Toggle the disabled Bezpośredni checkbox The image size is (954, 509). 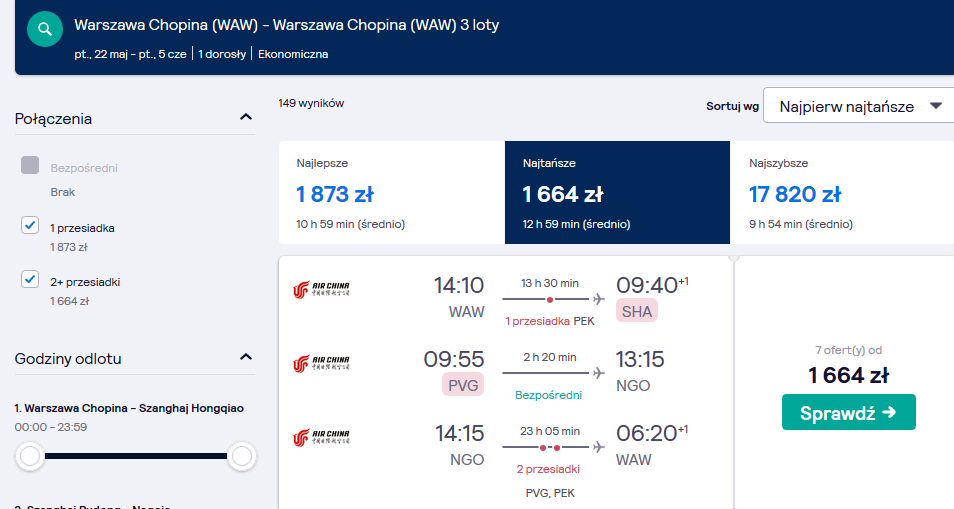[x=30, y=165]
